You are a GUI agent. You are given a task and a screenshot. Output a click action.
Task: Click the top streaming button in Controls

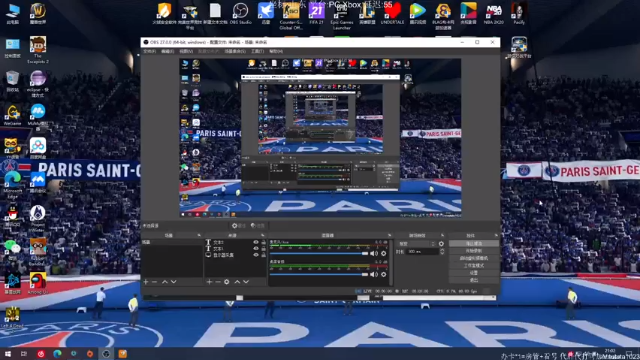click(473, 243)
